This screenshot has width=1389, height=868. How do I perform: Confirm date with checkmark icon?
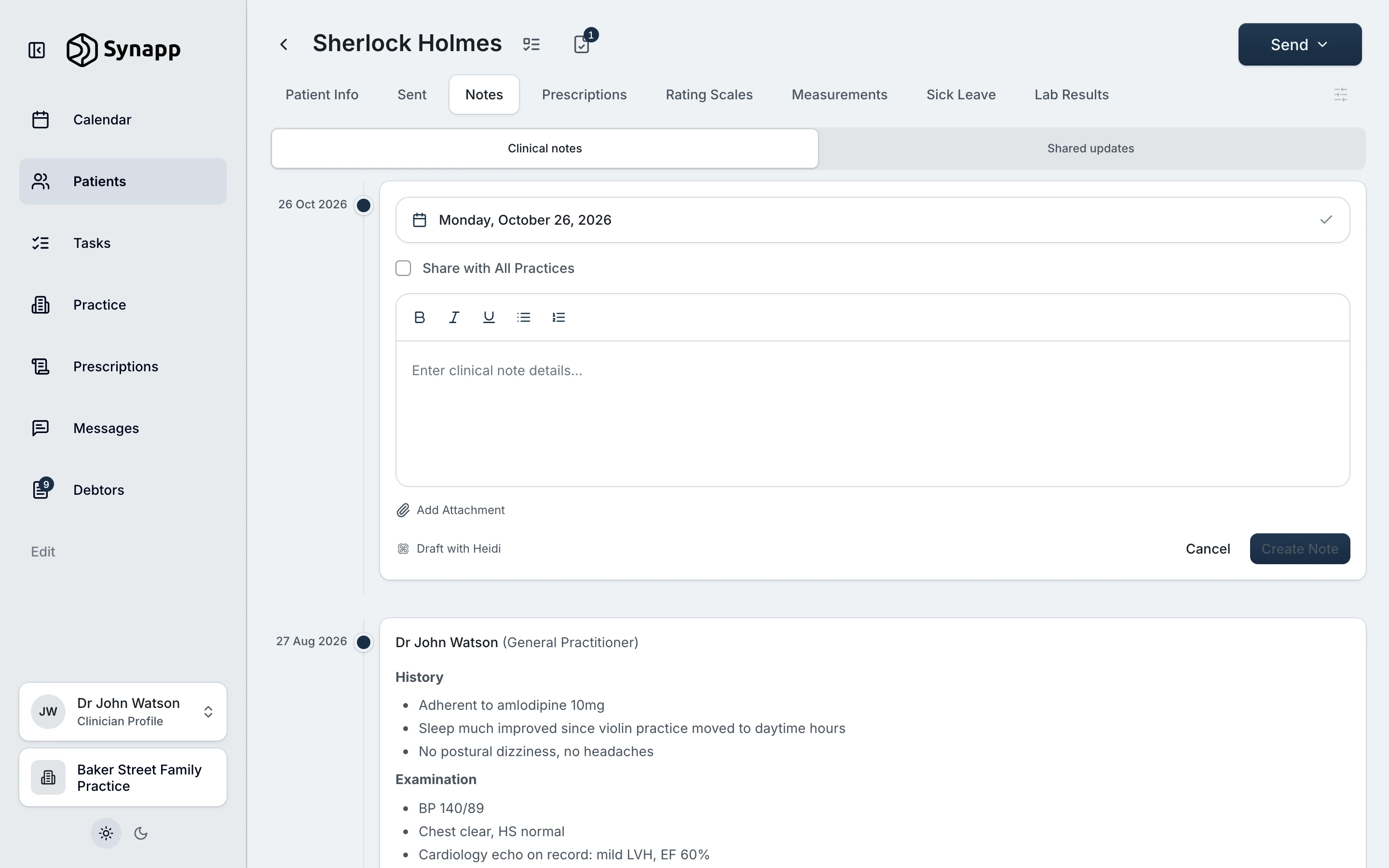point(1326,220)
